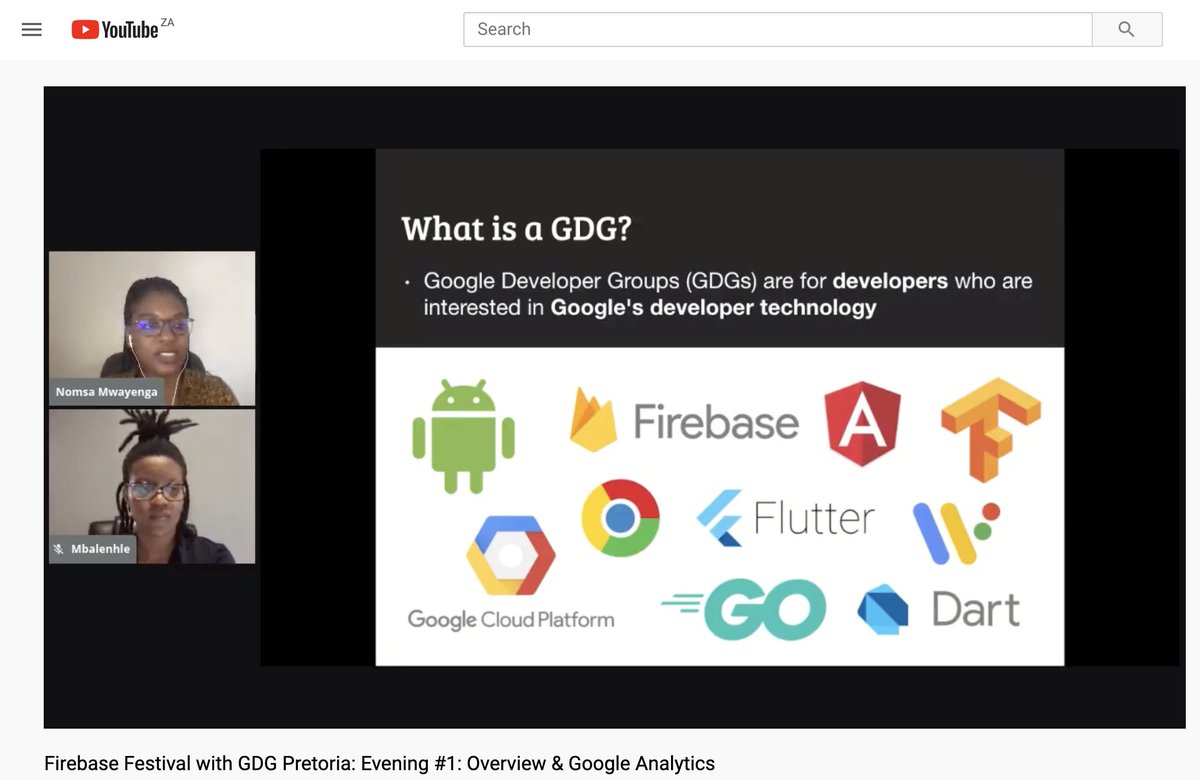Click the Google Cloud Platform hexagon logo
The height and width of the screenshot is (780, 1200).
tap(510, 555)
